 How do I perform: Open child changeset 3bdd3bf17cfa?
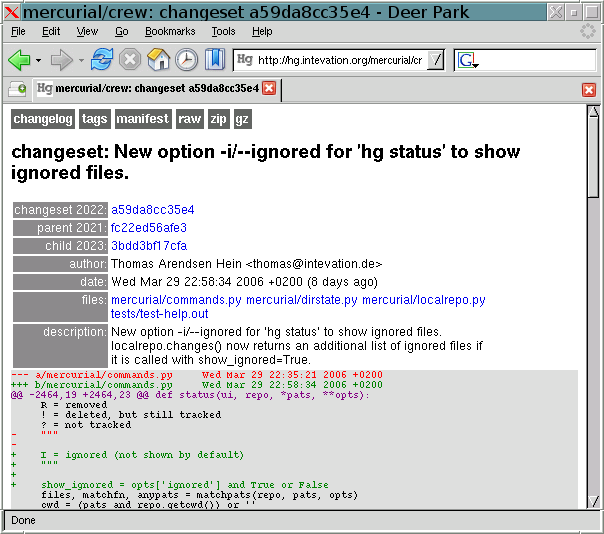coord(149,246)
